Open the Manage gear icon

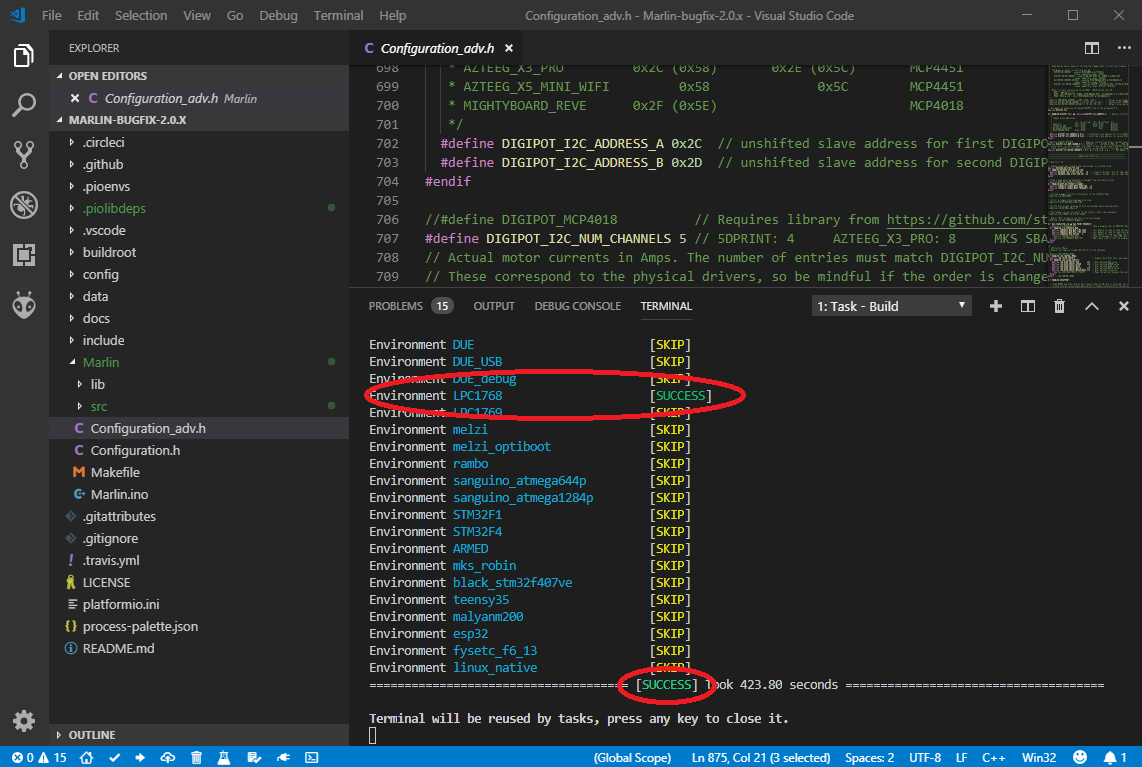[23, 721]
